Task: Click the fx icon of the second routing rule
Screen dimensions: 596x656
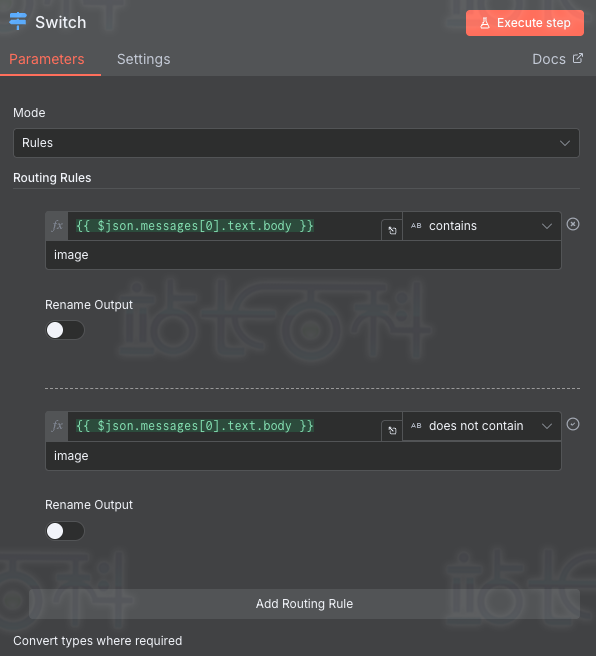Action: (x=57, y=426)
